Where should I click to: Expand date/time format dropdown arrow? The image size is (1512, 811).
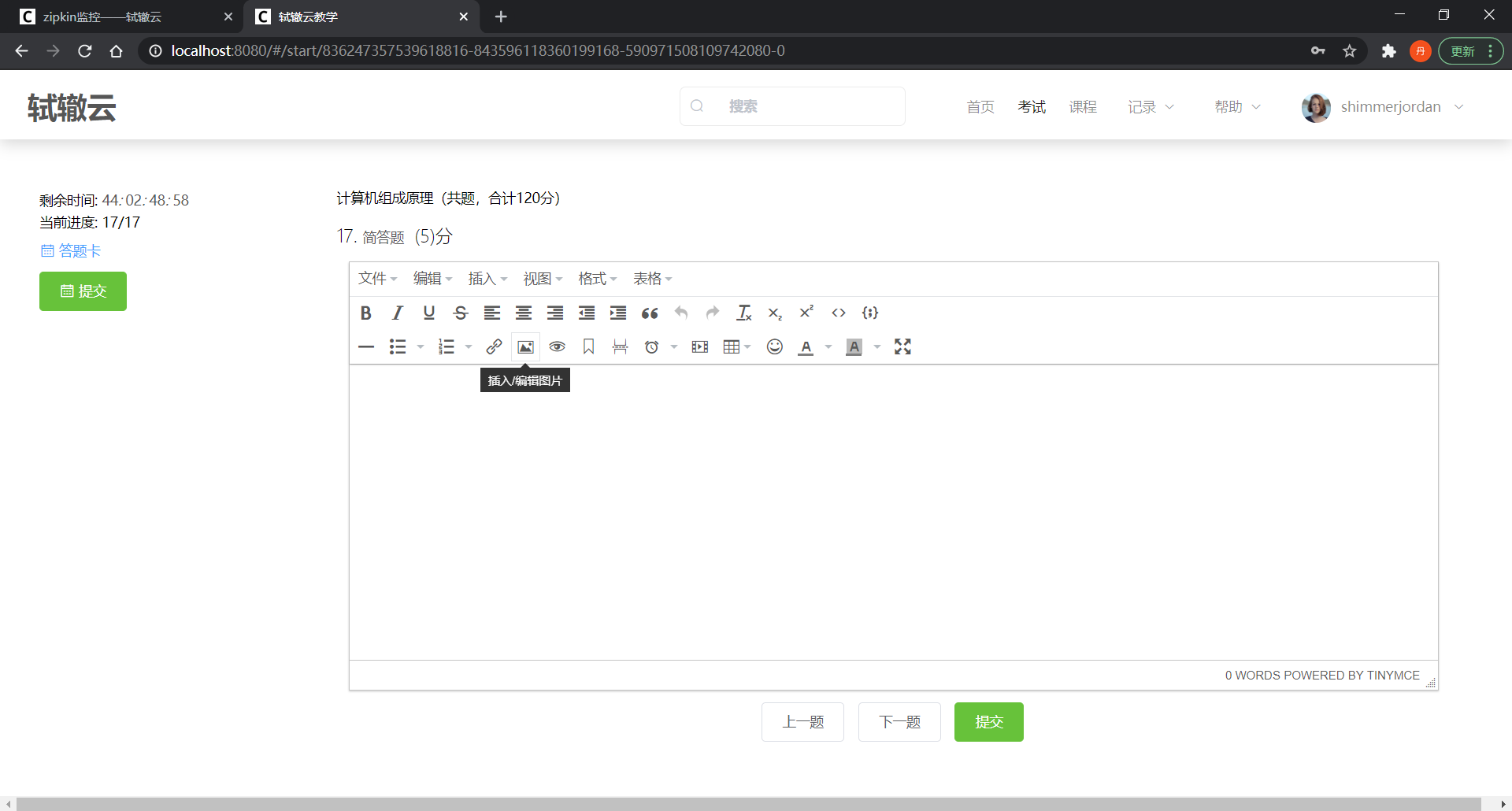tap(674, 346)
